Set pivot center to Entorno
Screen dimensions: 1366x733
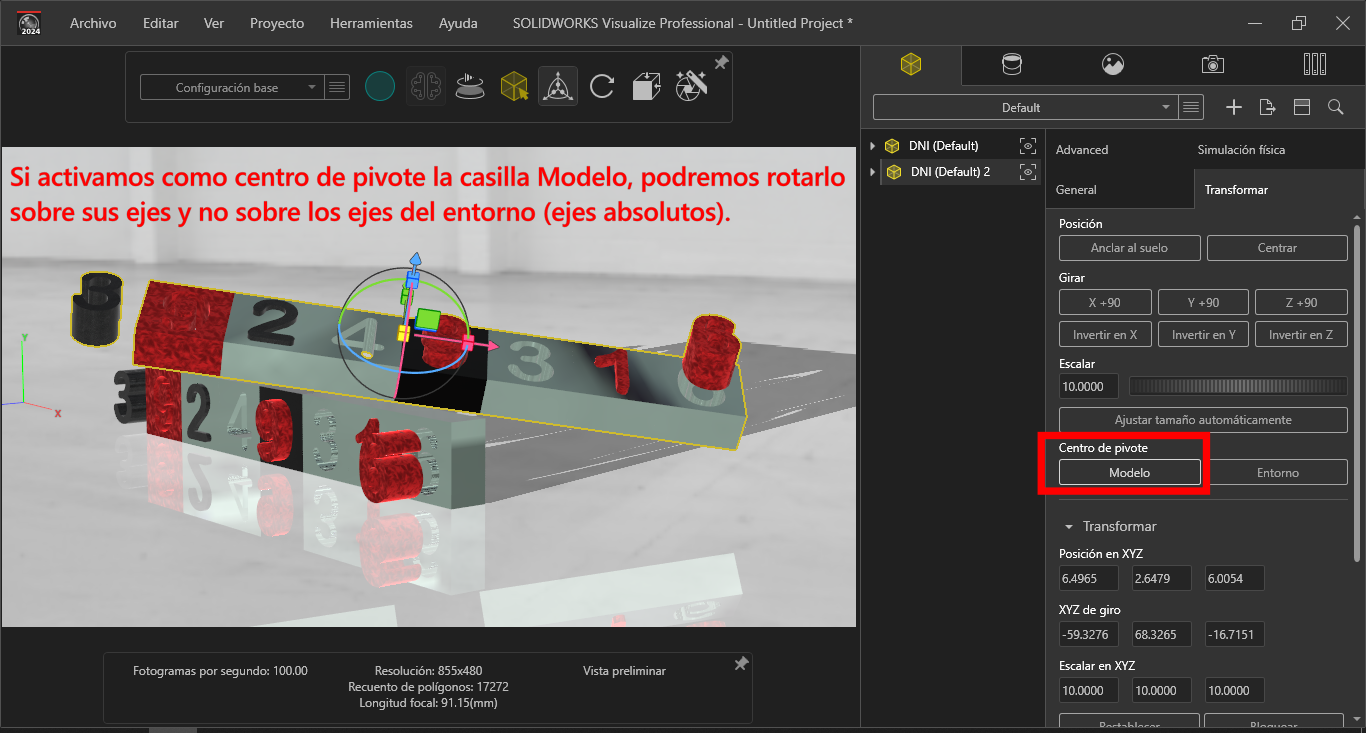pyautogui.click(x=1277, y=473)
